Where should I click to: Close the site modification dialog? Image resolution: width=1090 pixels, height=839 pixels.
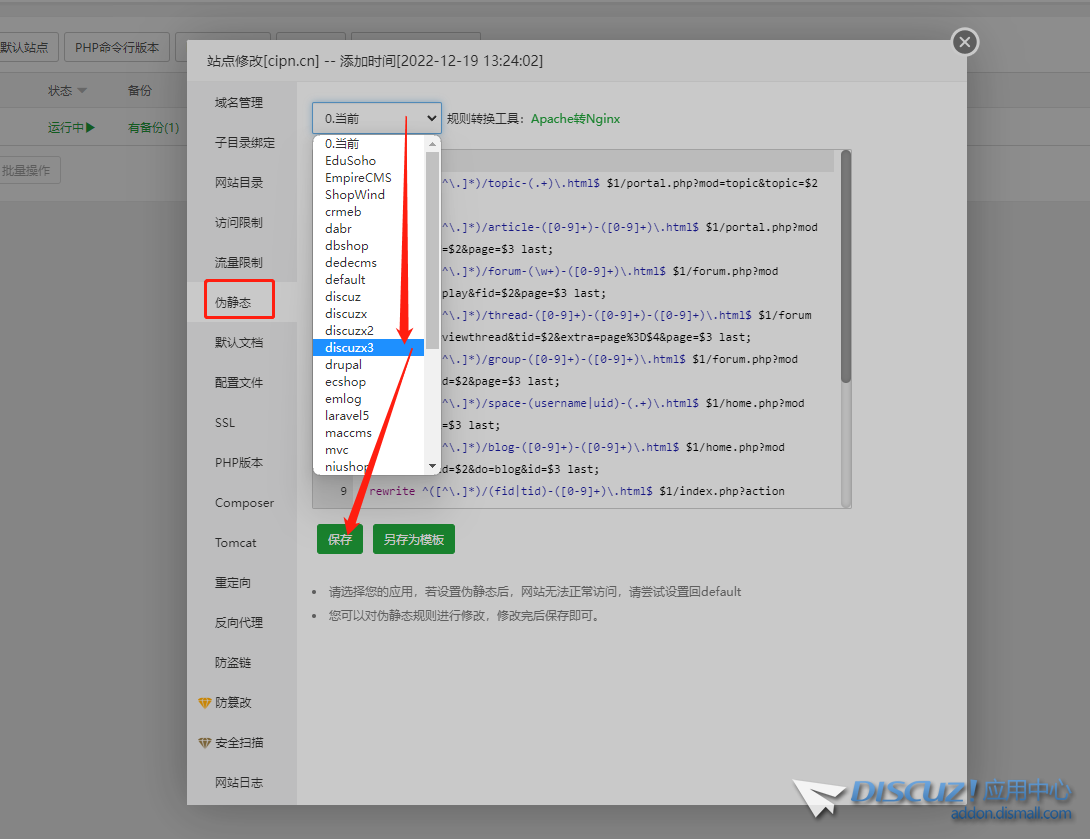(x=964, y=42)
